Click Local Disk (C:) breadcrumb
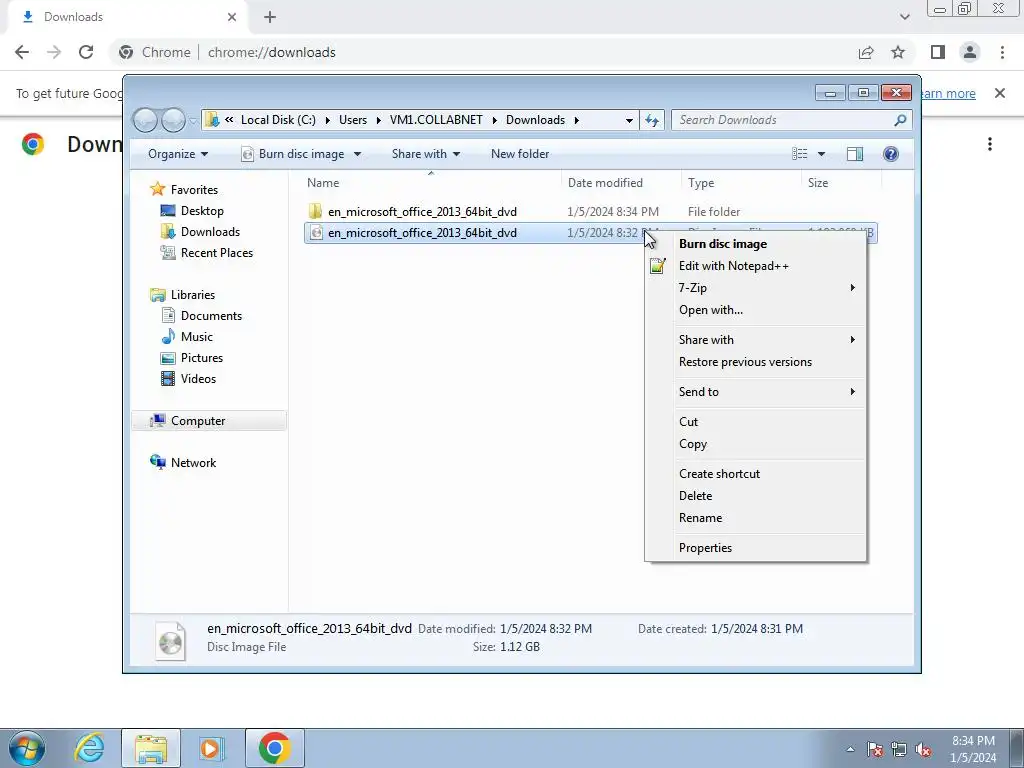 [278, 120]
